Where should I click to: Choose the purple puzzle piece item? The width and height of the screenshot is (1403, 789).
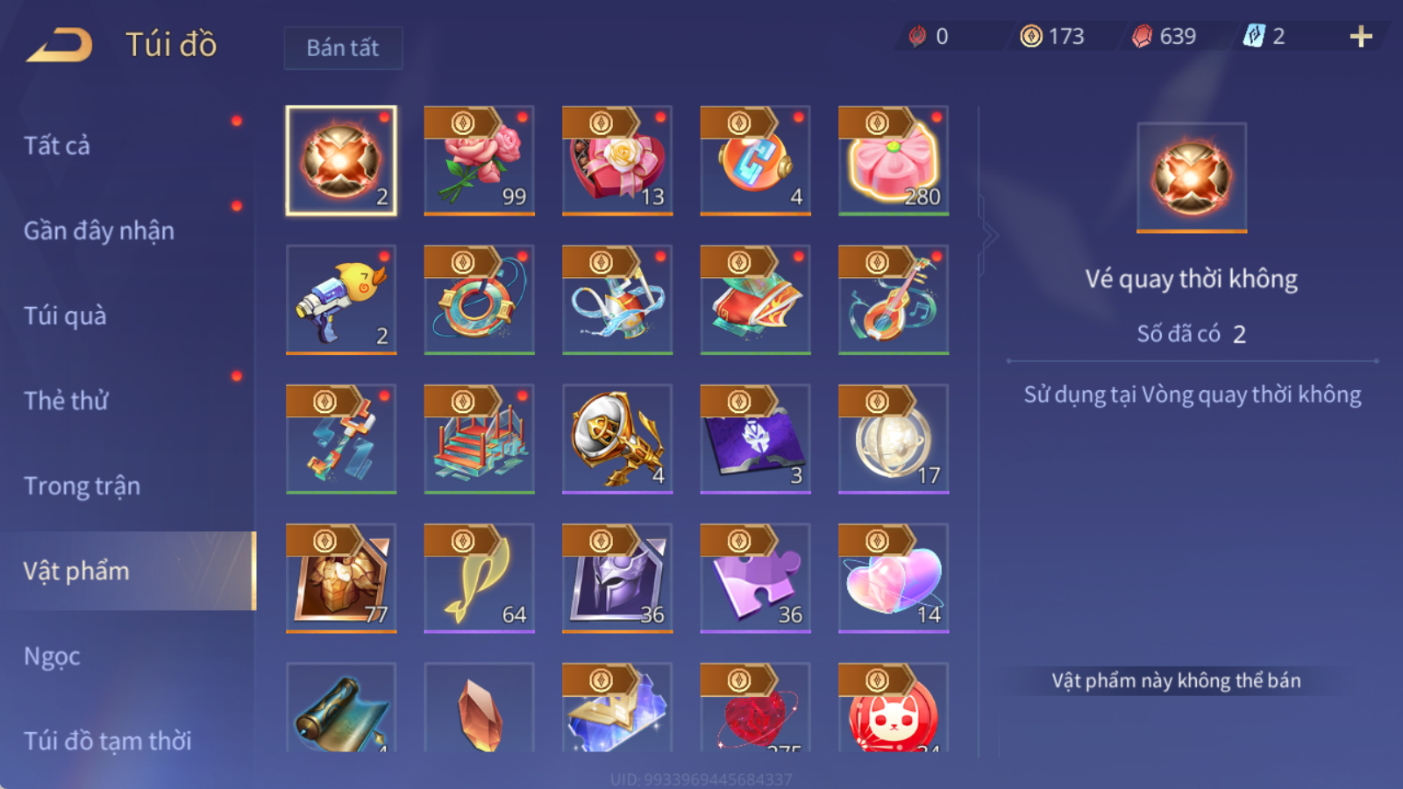(755, 577)
